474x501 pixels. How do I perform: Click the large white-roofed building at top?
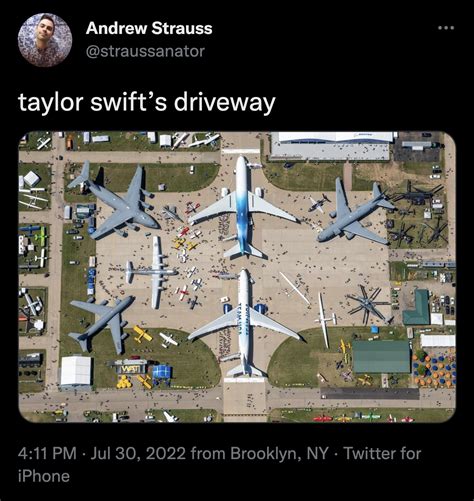click(x=333, y=146)
